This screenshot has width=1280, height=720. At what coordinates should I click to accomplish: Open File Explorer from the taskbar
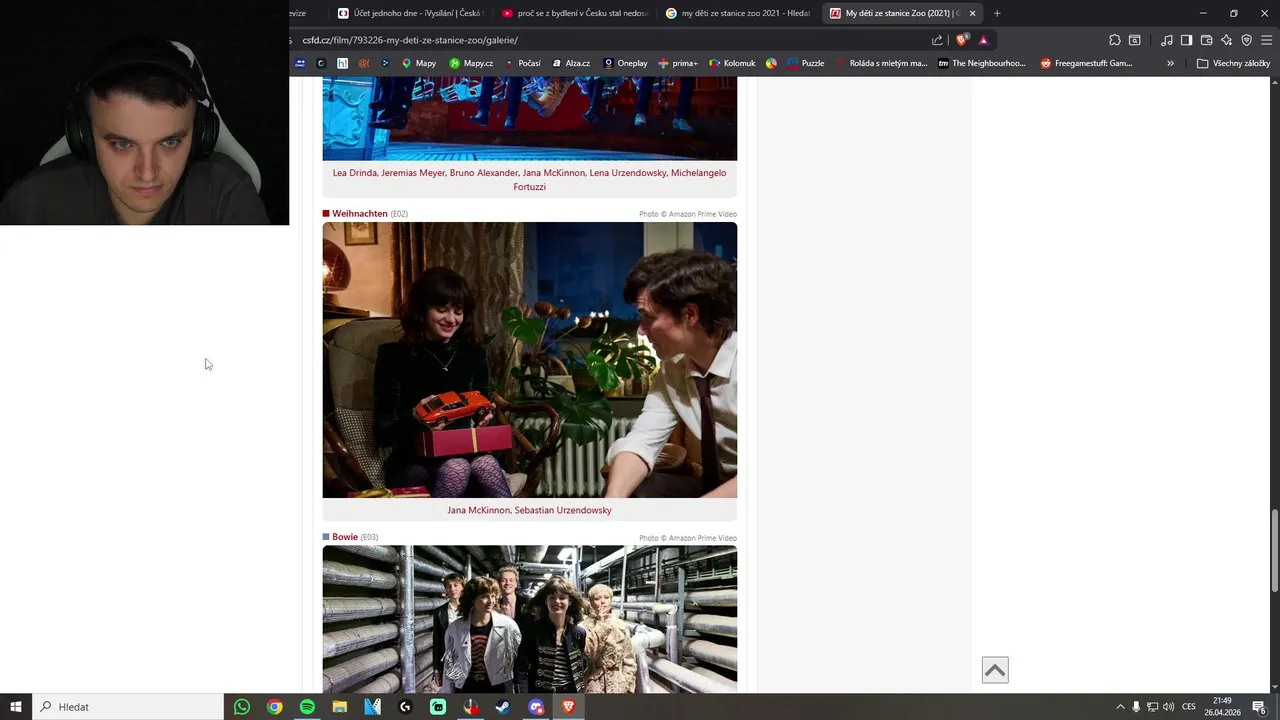pyautogui.click(x=340, y=707)
